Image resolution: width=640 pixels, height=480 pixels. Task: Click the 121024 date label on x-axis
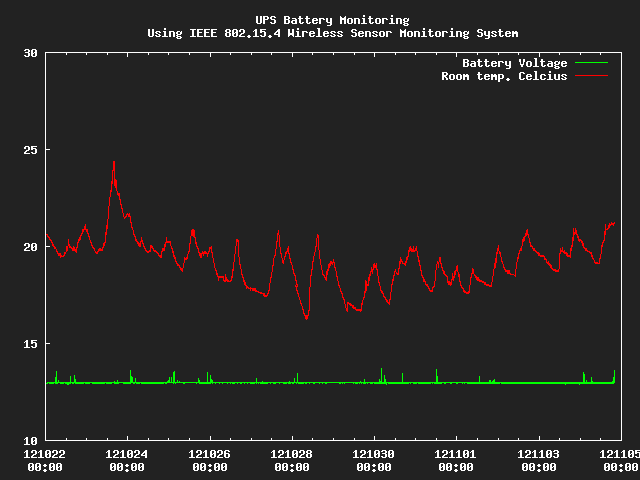[x=127, y=454]
